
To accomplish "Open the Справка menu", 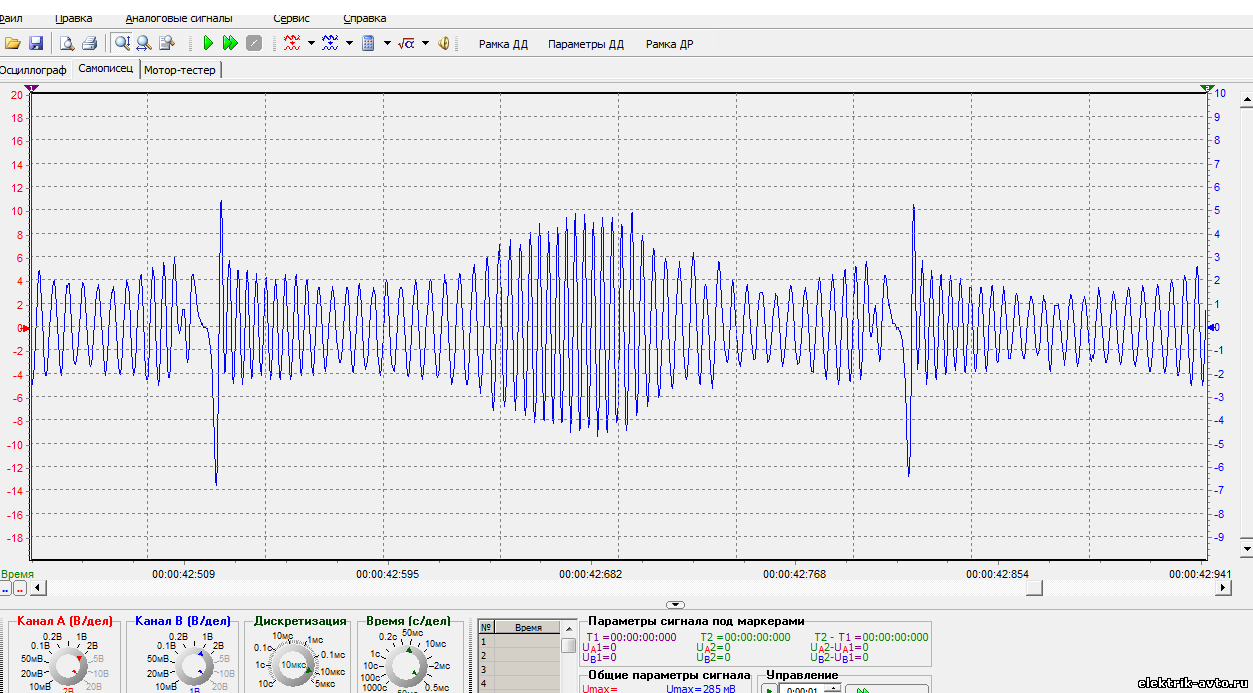I will click(365, 18).
